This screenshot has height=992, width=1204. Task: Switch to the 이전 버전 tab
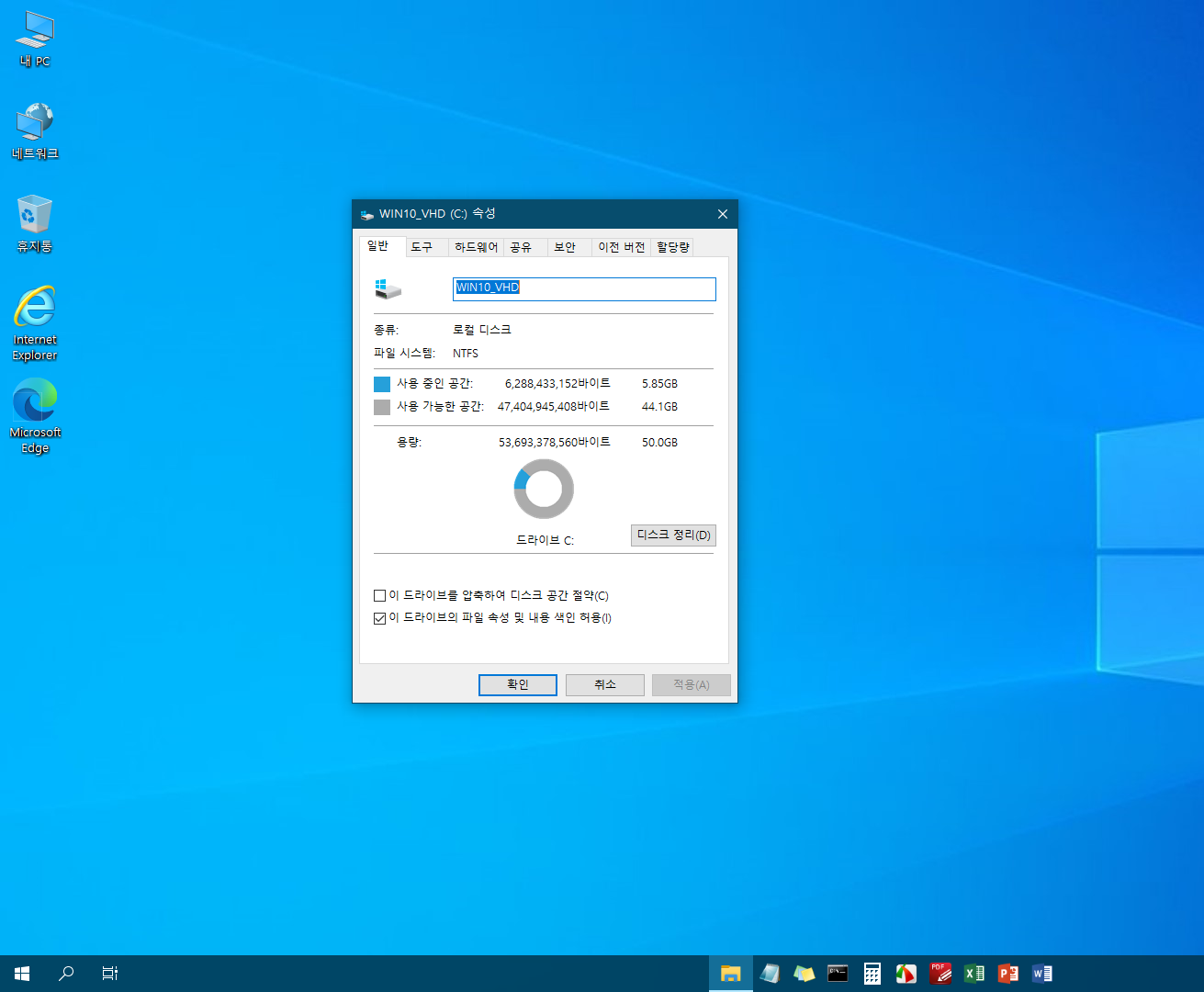(622, 247)
